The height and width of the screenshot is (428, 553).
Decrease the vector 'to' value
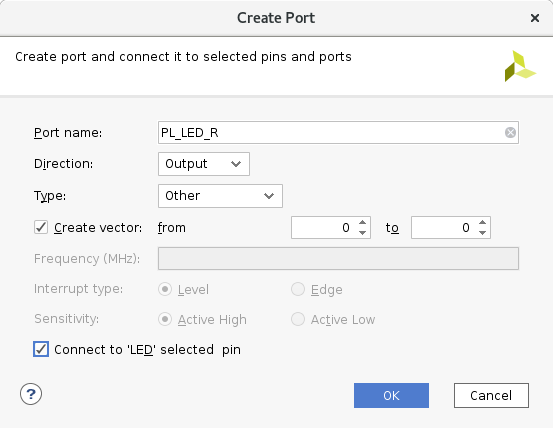482,233
